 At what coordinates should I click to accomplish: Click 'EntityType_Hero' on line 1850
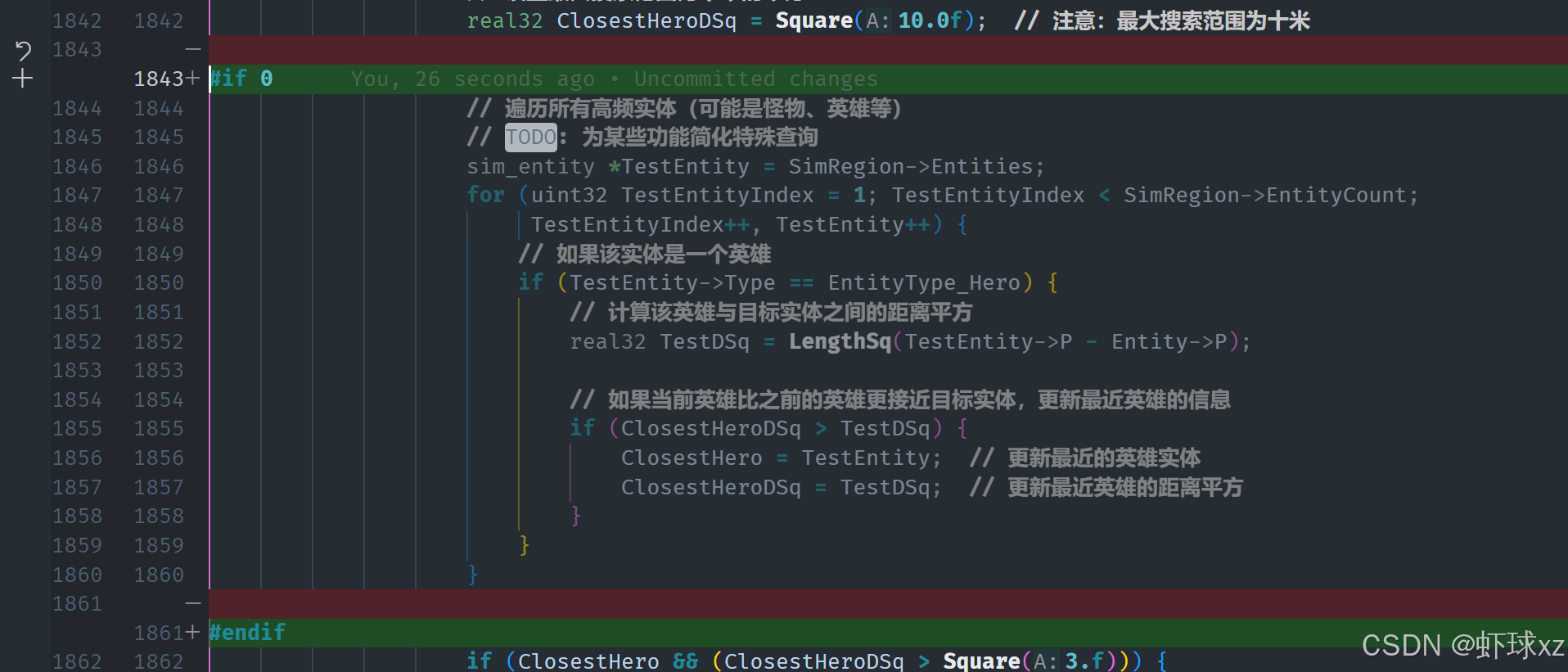point(924,283)
